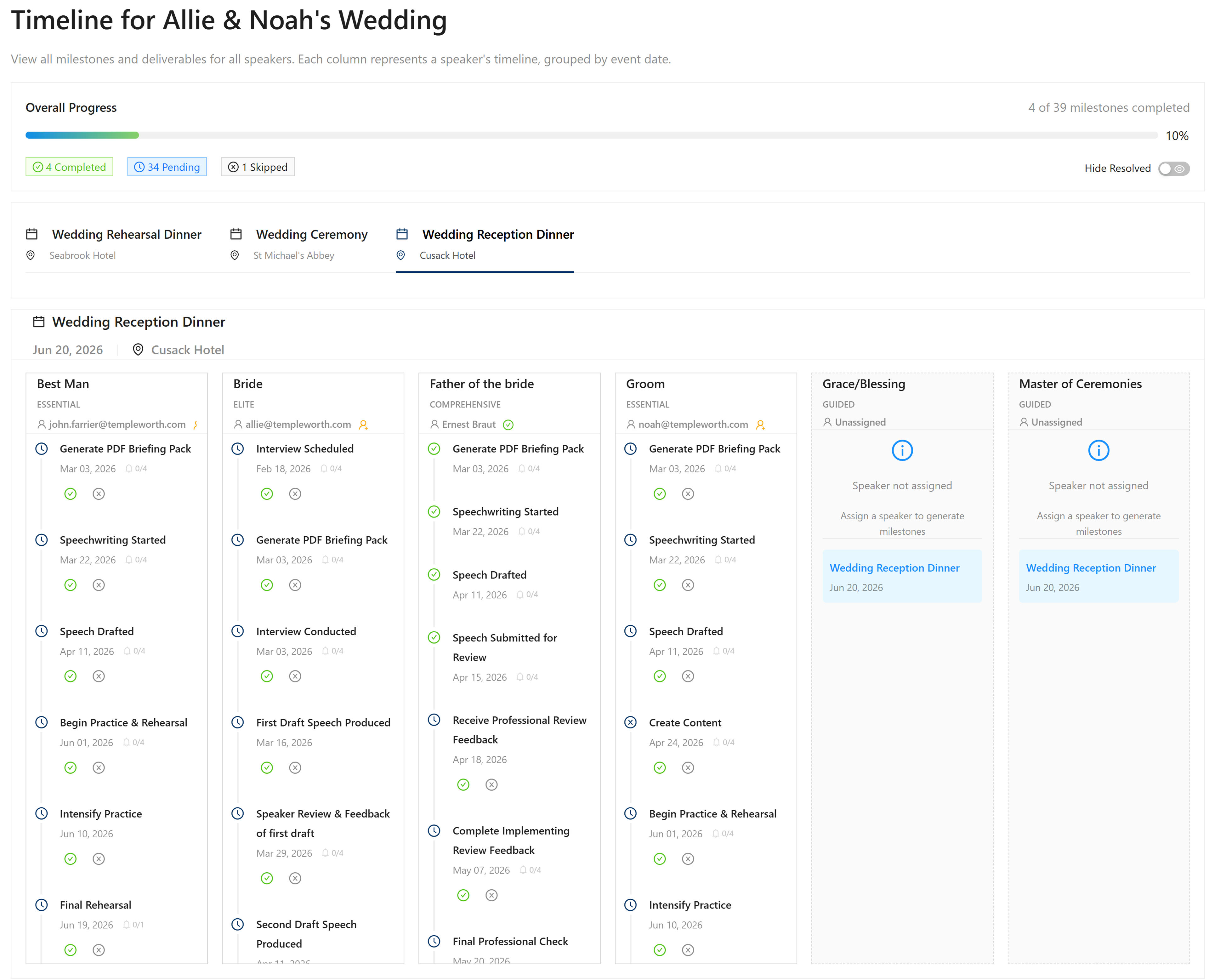Click '4 of 39 milestones completed' text

click(1109, 107)
